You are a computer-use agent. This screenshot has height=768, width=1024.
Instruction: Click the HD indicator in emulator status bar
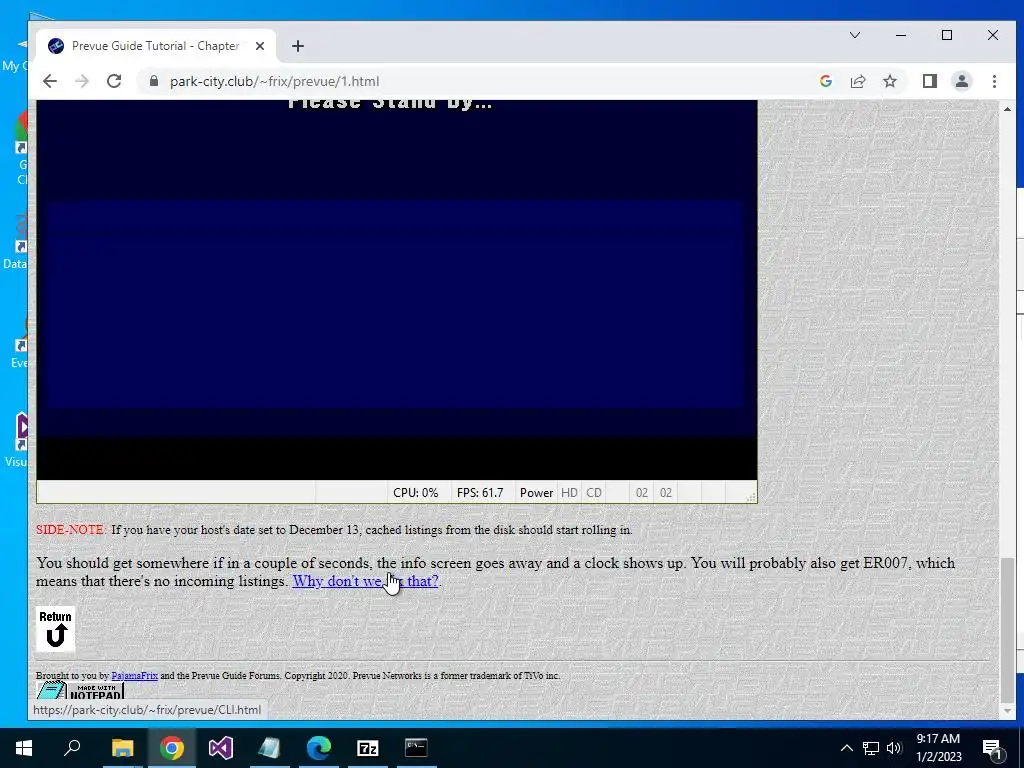(569, 493)
